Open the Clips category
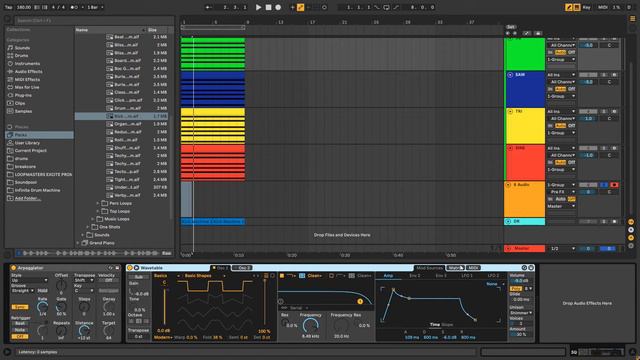 20,103
